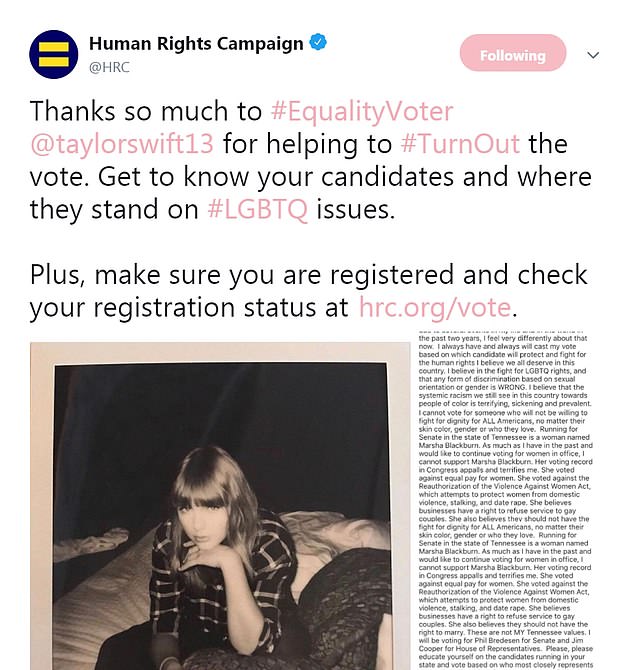Open the #TurnOut hashtag
The width and height of the screenshot is (634, 670).
coord(460,143)
